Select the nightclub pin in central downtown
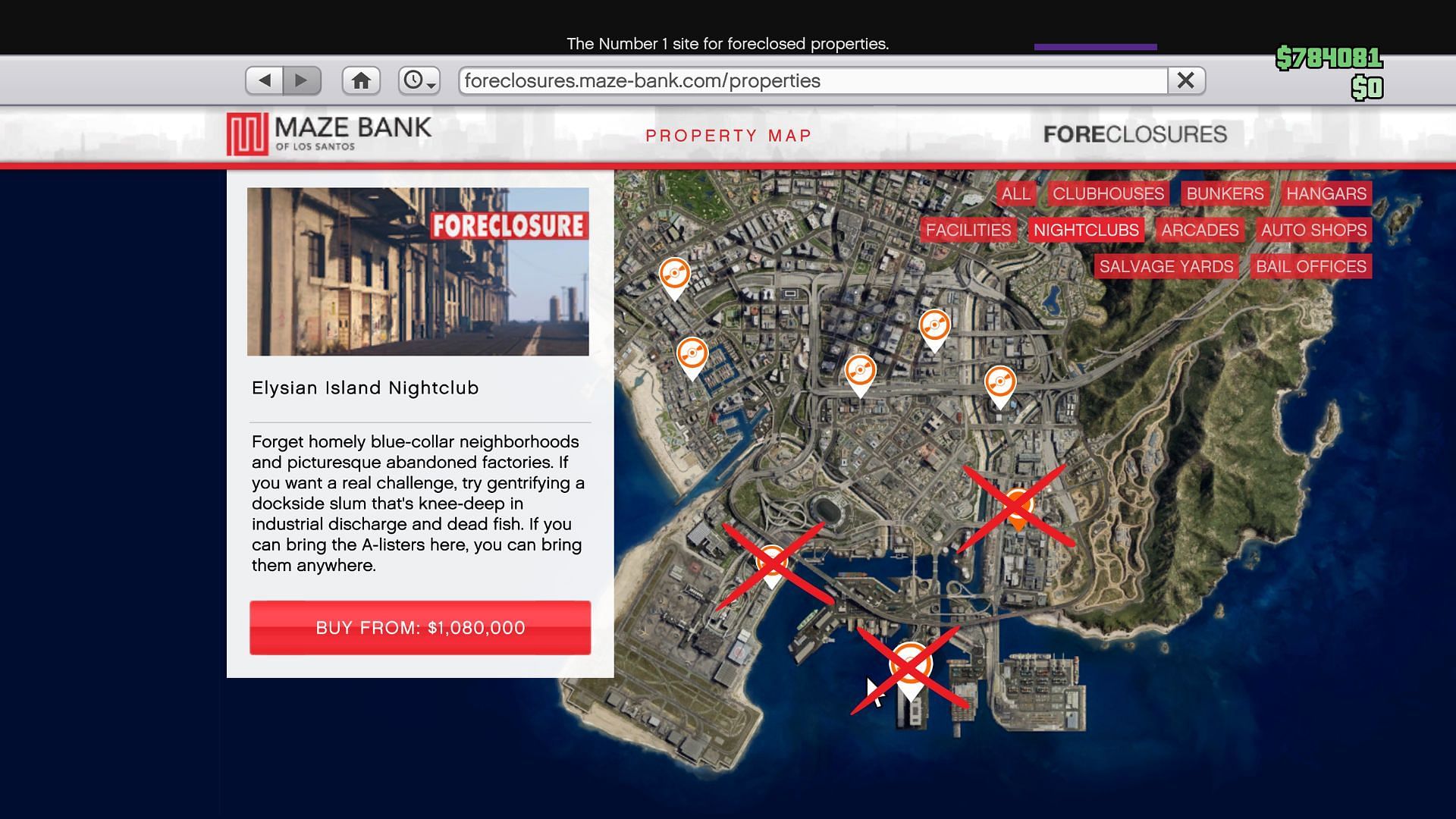The width and height of the screenshot is (1456, 819). 860,373
